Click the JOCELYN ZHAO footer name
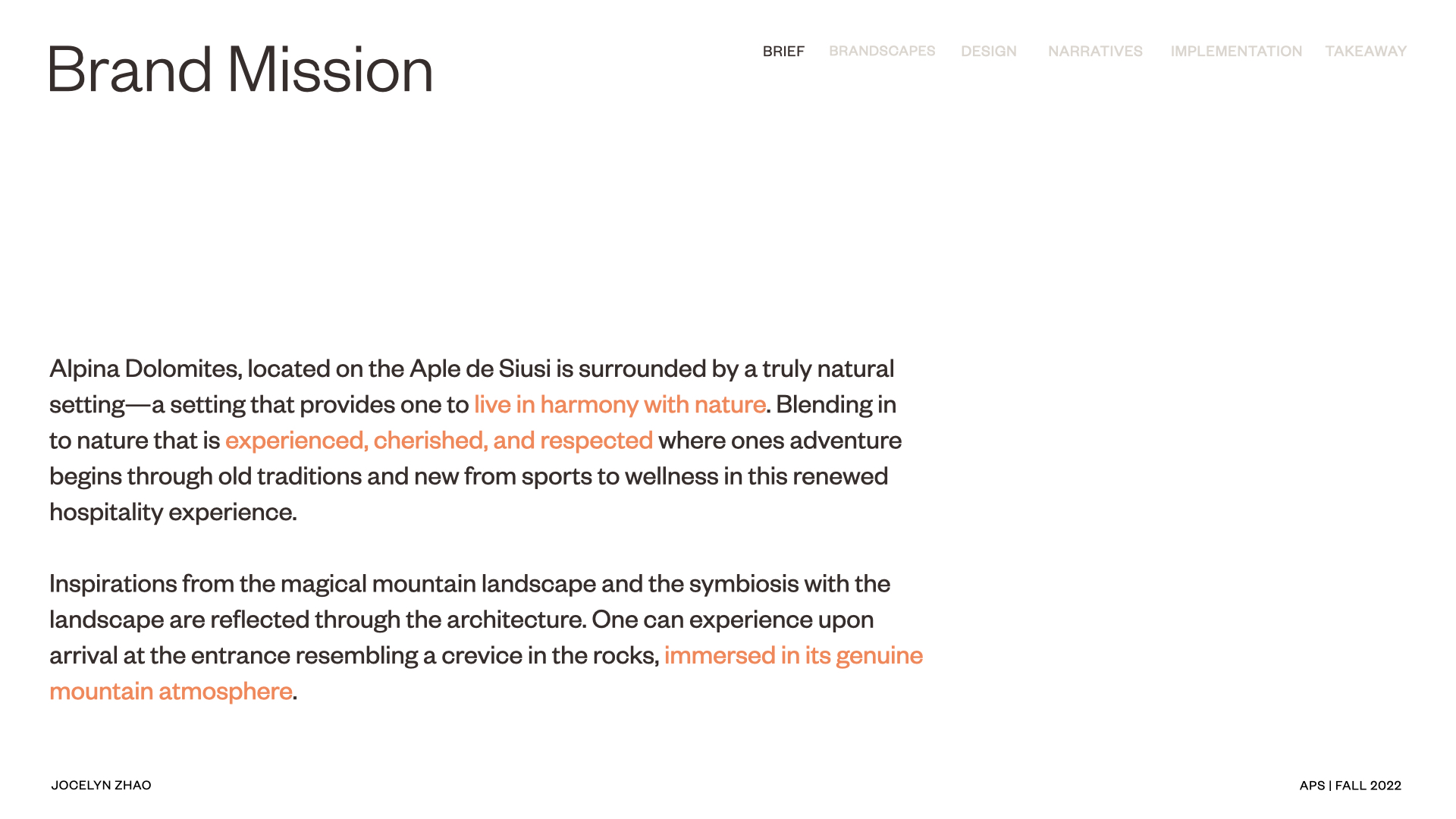 pyautogui.click(x=101, y=786)
